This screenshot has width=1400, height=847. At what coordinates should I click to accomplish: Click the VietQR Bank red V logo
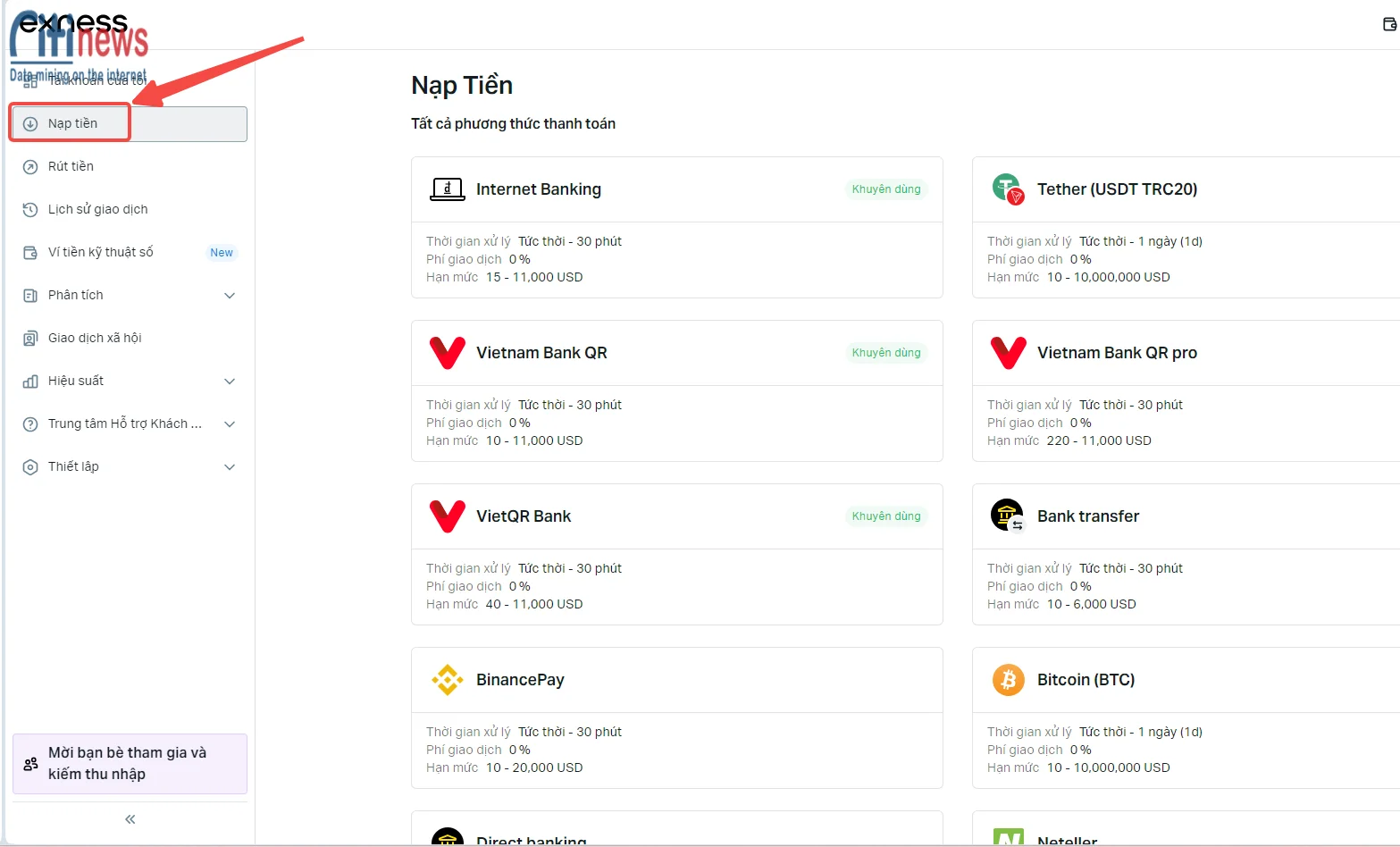[448, 516]
